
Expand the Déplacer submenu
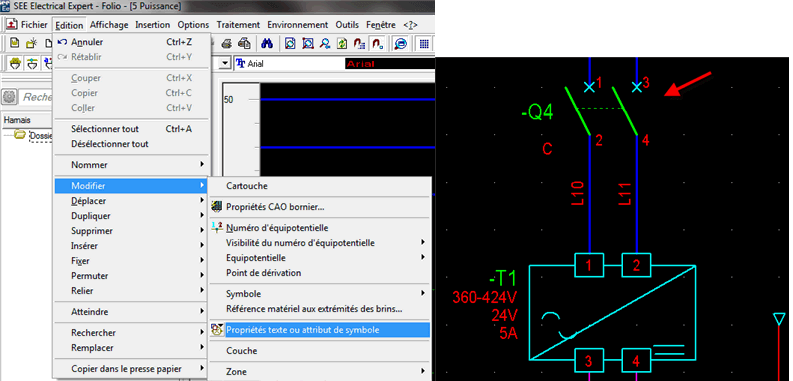pyautogui.click(x=131, y=201)
